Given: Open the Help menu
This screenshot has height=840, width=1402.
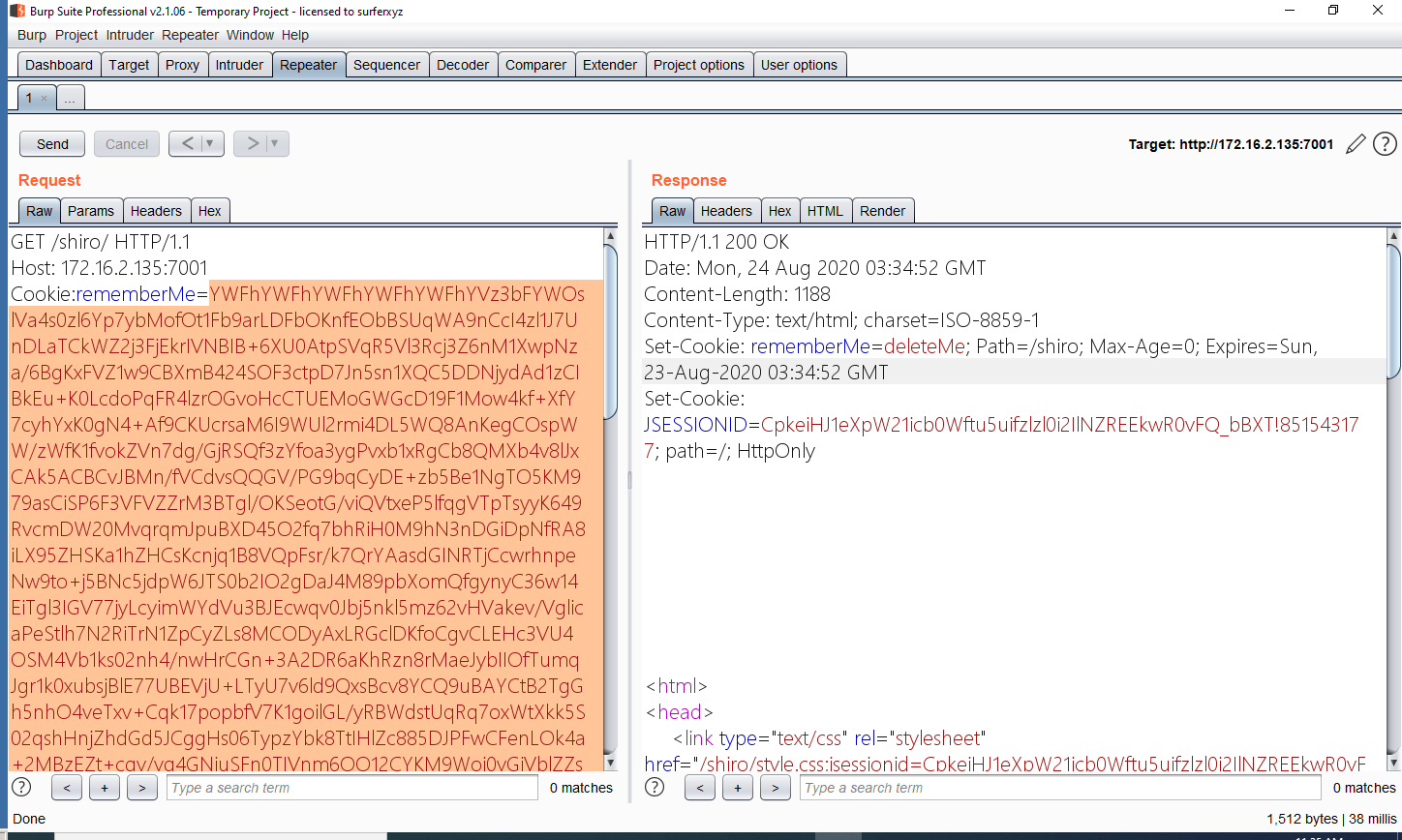Looking at the screenshot, I should [294, 35].
